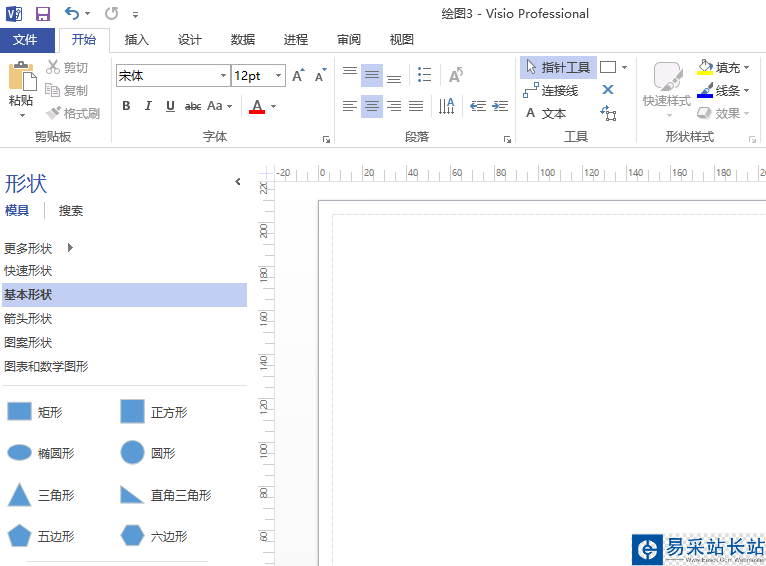Select the 六边形 hexagon shape
This screenshot has height=566, width=766.
(x=154, y=536)
